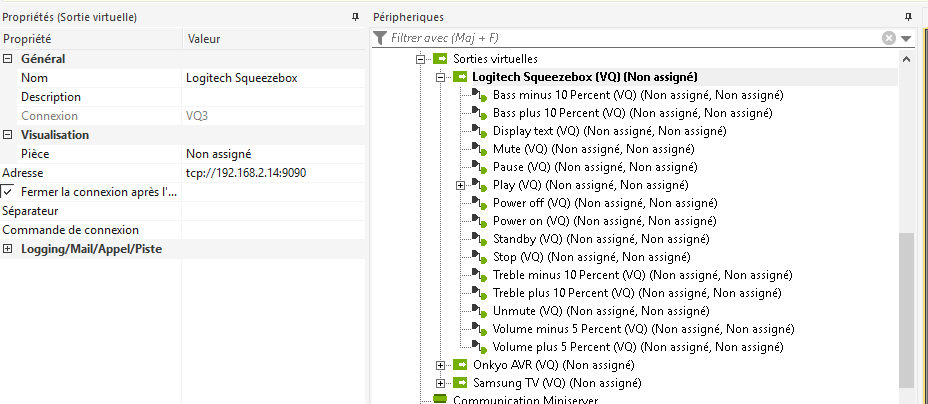Toggle Fermer la connexion après l'envoi checkbox
This screenshot has height=404, width=928.
click(7, 192)
